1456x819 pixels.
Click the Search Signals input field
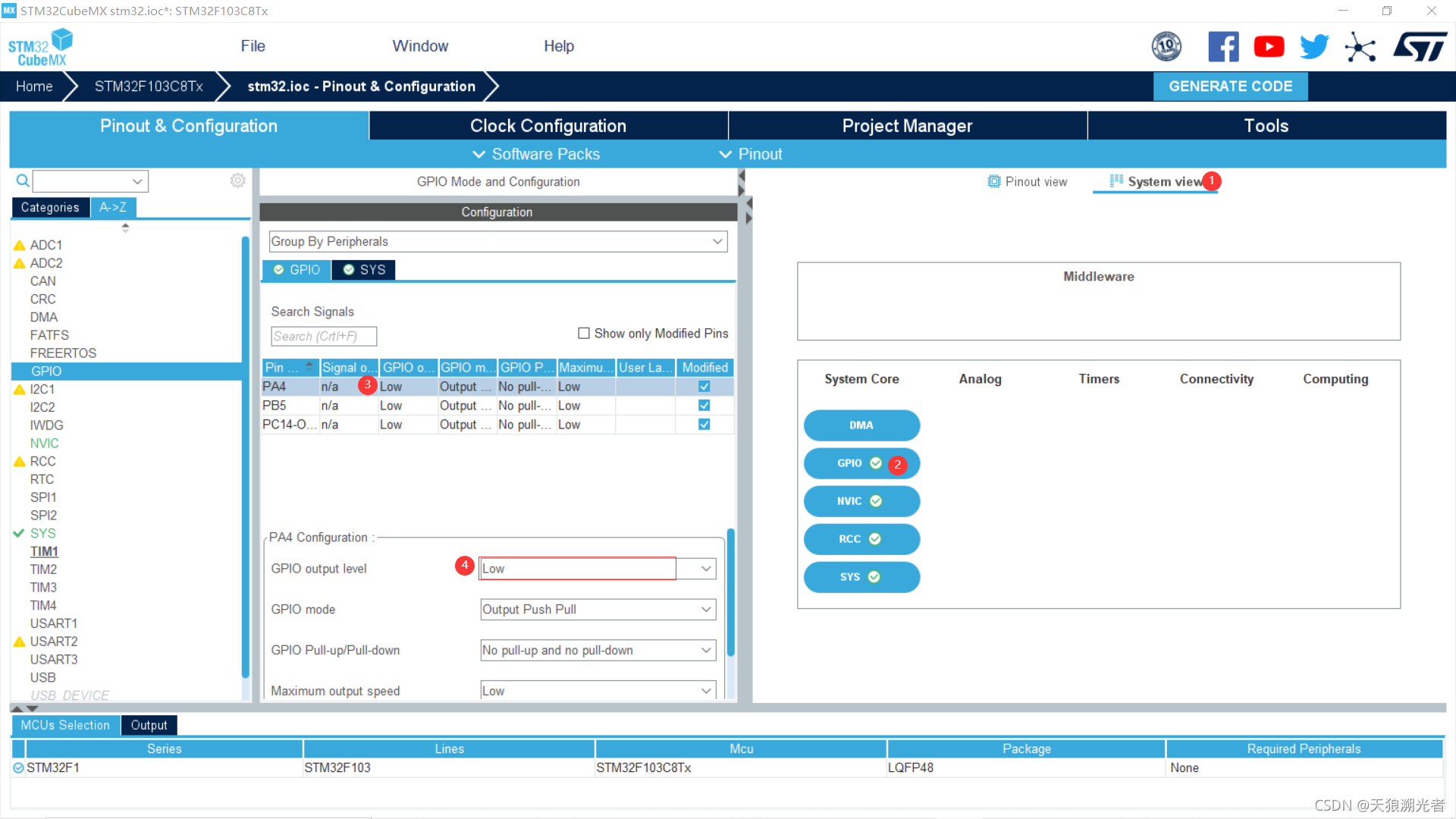tap(323, 337)
